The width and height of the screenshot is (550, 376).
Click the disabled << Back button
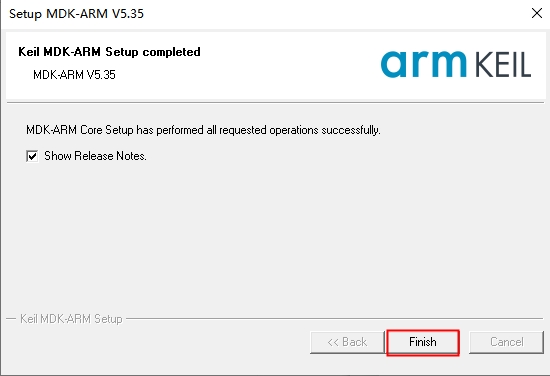pyautogui.click(x=347, y=342)
